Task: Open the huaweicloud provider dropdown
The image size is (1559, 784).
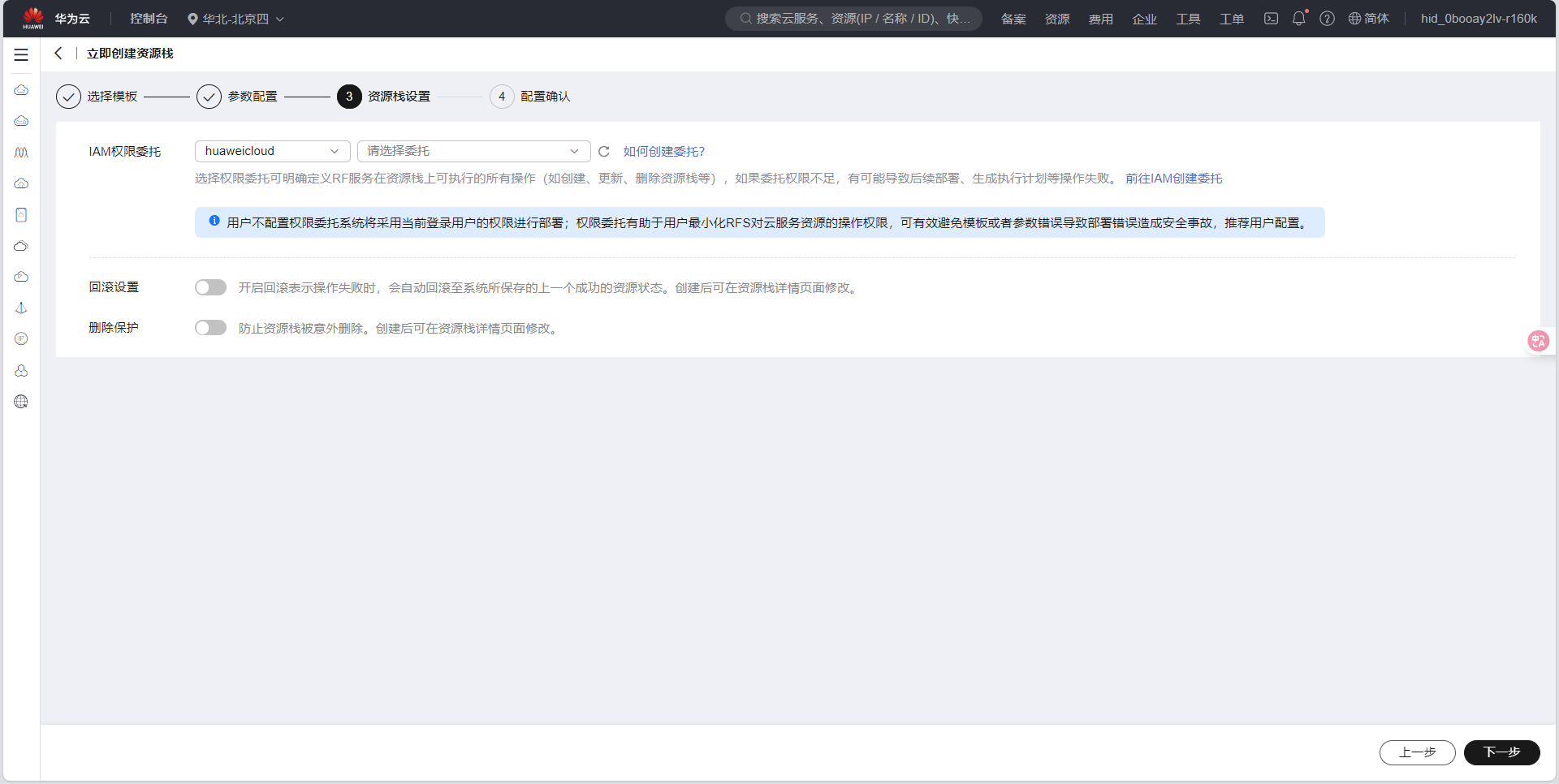Action: (x=273, y=151)
